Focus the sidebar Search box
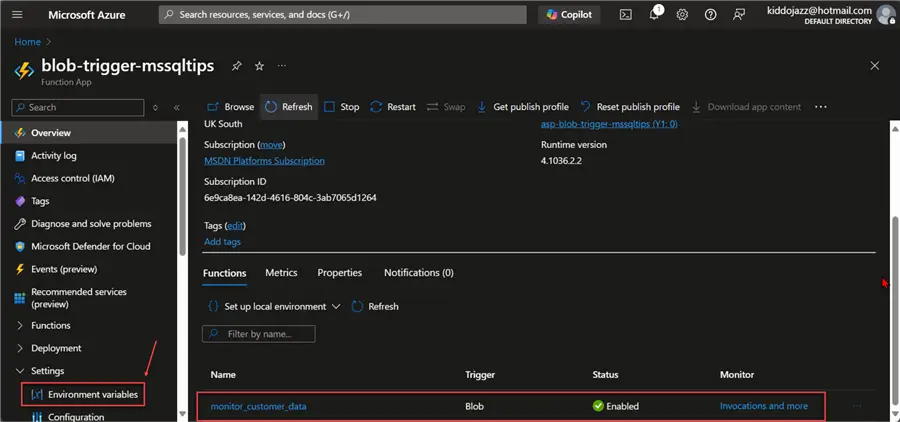The width and height of the screenshot is (900, 422). (x=77, y=107)
